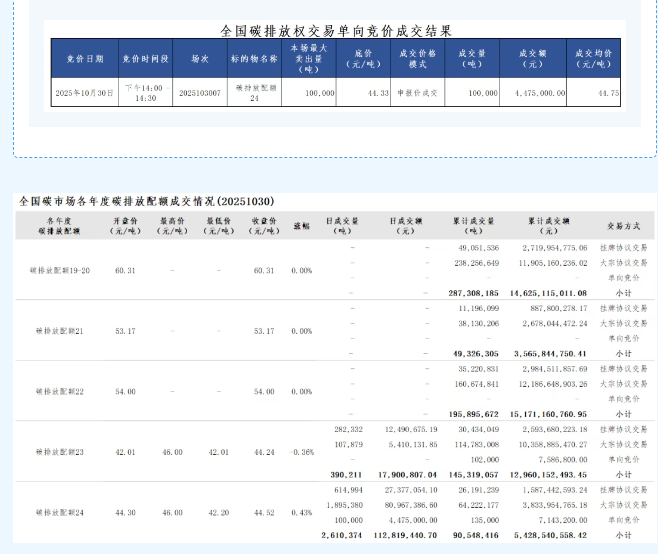This screenshot has width=658, height=554.
Task: Select the 开盘价 column header
Action: [125, 225]
